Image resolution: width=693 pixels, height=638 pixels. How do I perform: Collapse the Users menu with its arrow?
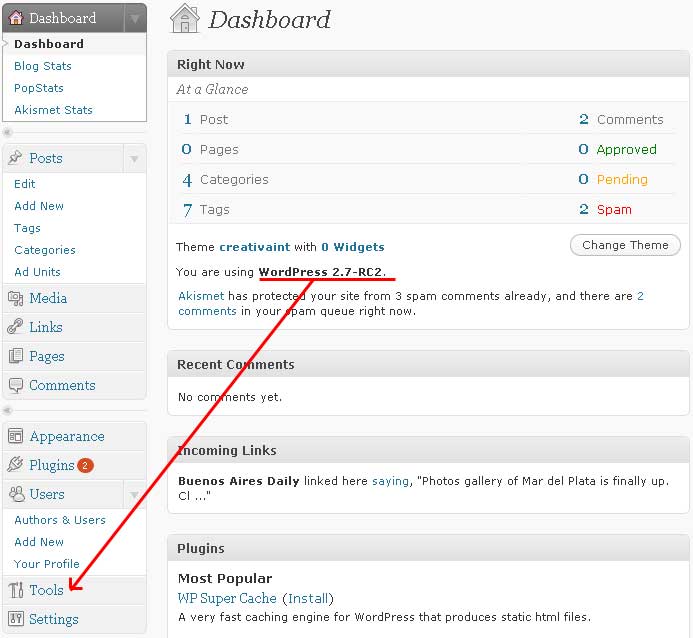point(134,494)
